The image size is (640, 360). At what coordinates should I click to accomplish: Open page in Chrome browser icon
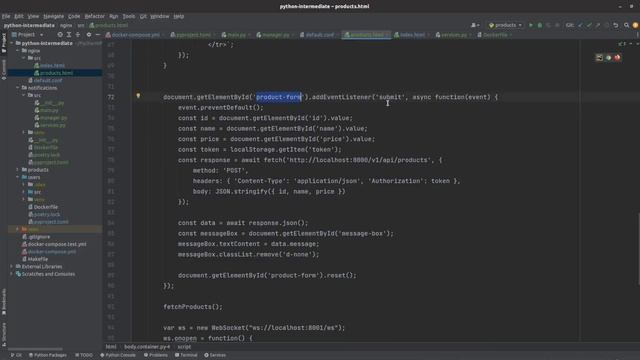point(608,58)
